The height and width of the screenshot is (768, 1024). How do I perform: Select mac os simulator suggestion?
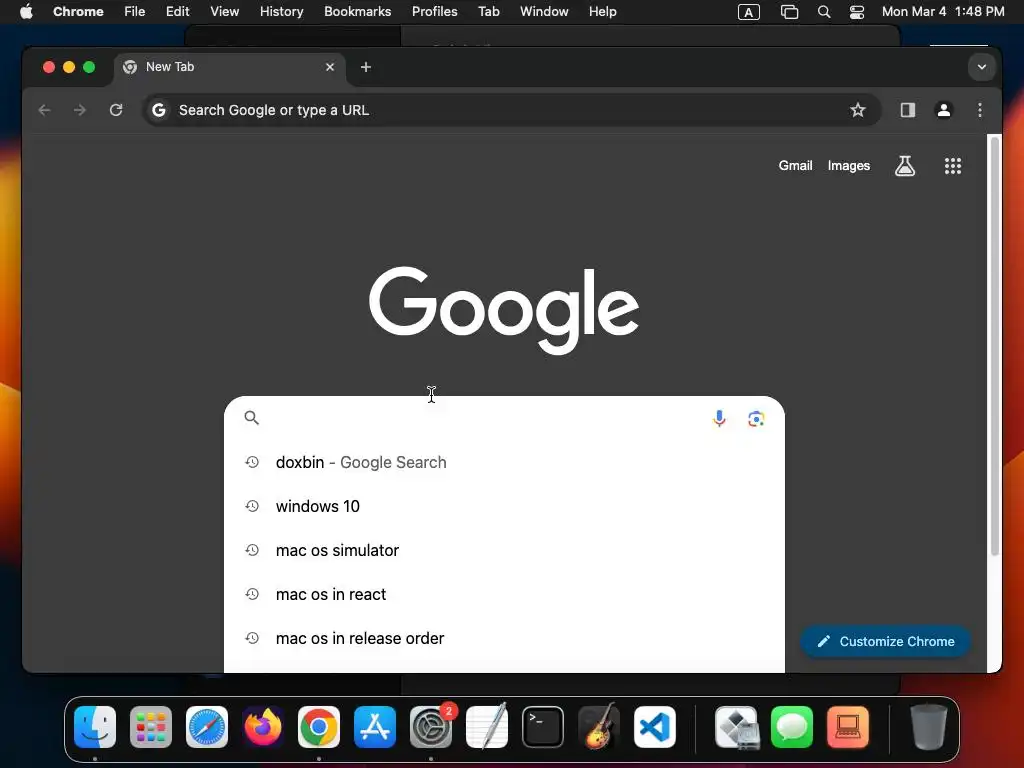(504, 551)
